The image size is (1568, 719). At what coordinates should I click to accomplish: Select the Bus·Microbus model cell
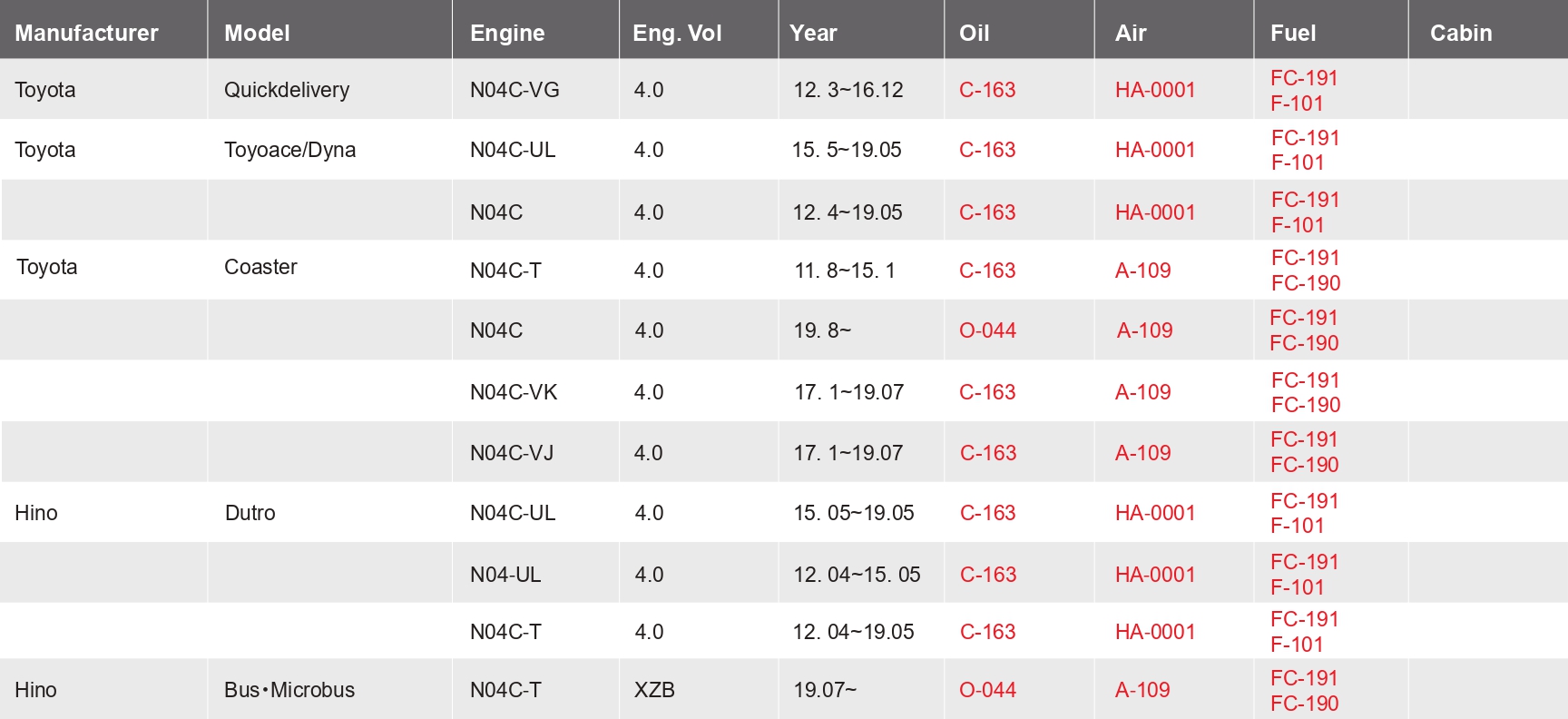point(289,690)
